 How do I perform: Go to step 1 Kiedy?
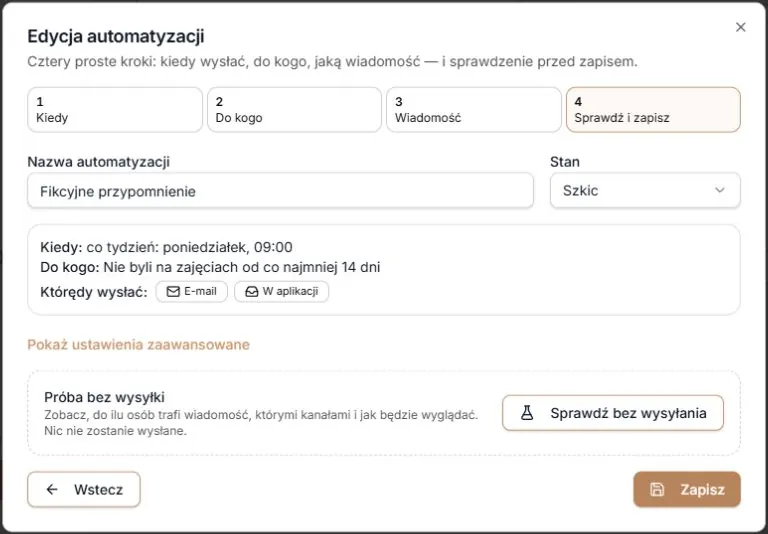coord(115,110)
